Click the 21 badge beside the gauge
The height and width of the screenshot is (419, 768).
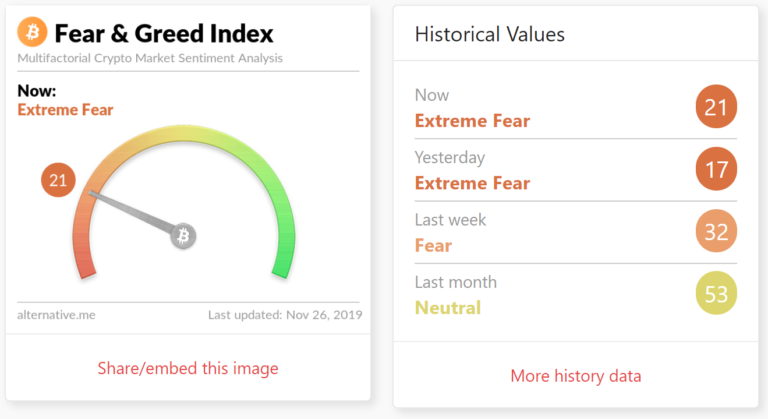[x=58, y=180]
